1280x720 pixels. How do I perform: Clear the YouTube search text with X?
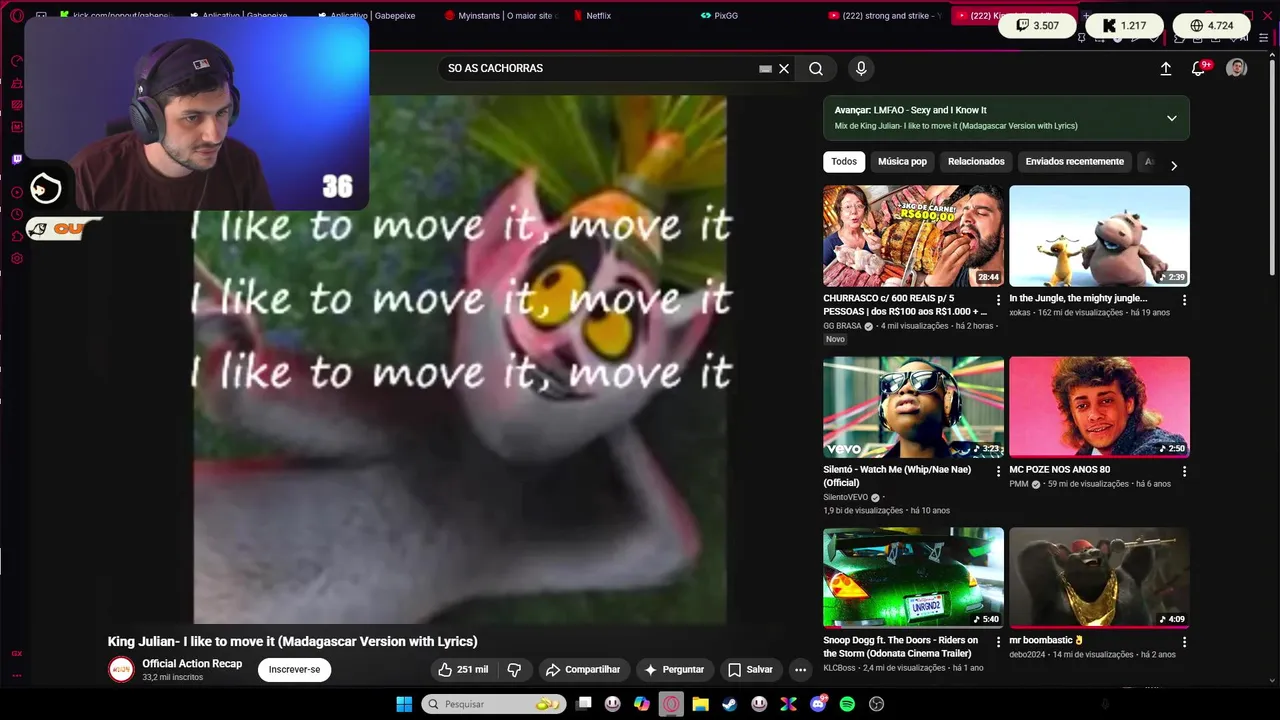(x=784, y=69)
